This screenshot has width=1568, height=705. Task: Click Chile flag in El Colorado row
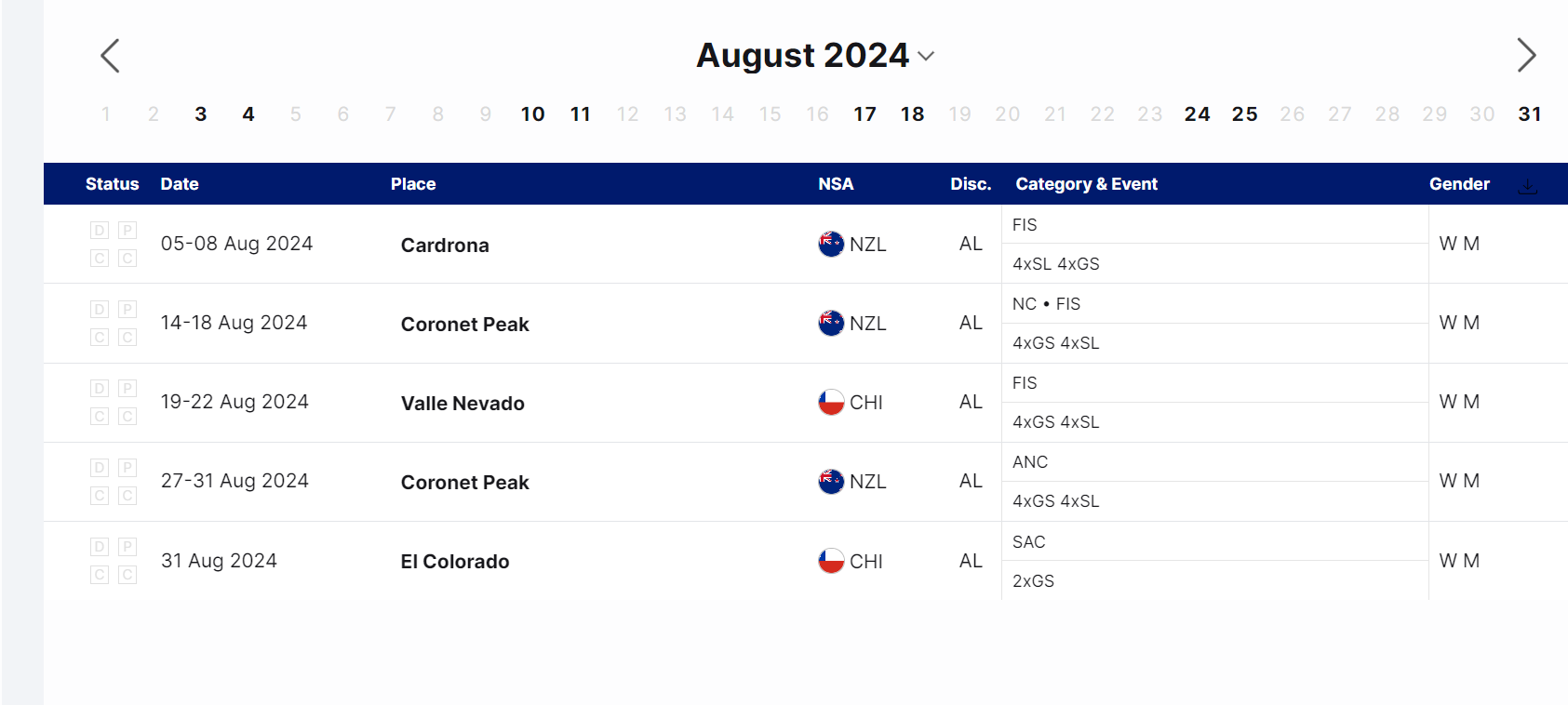click(831, 561)
